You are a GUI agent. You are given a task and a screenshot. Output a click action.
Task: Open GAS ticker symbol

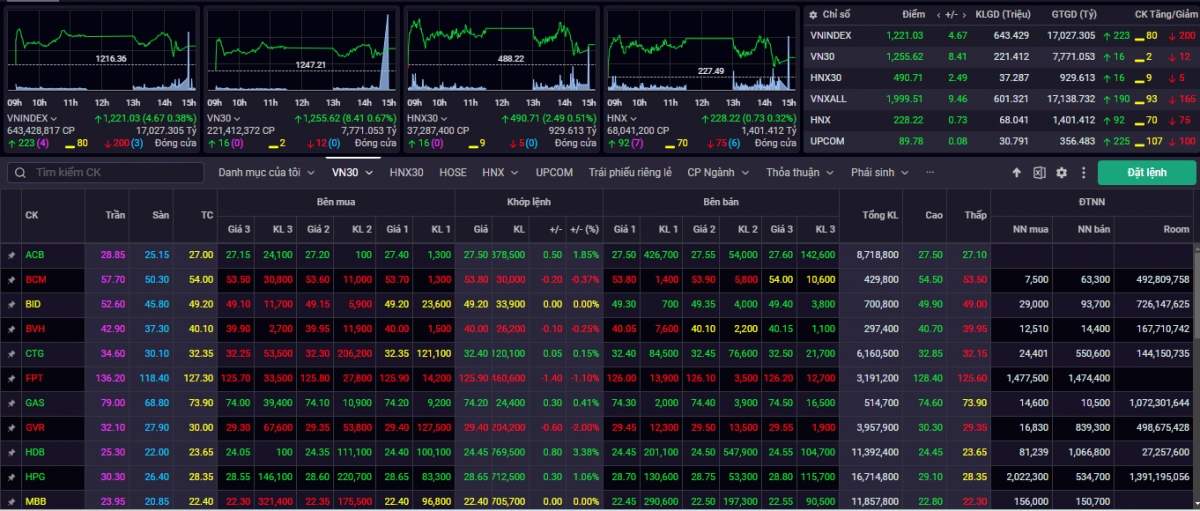[35, 402]
